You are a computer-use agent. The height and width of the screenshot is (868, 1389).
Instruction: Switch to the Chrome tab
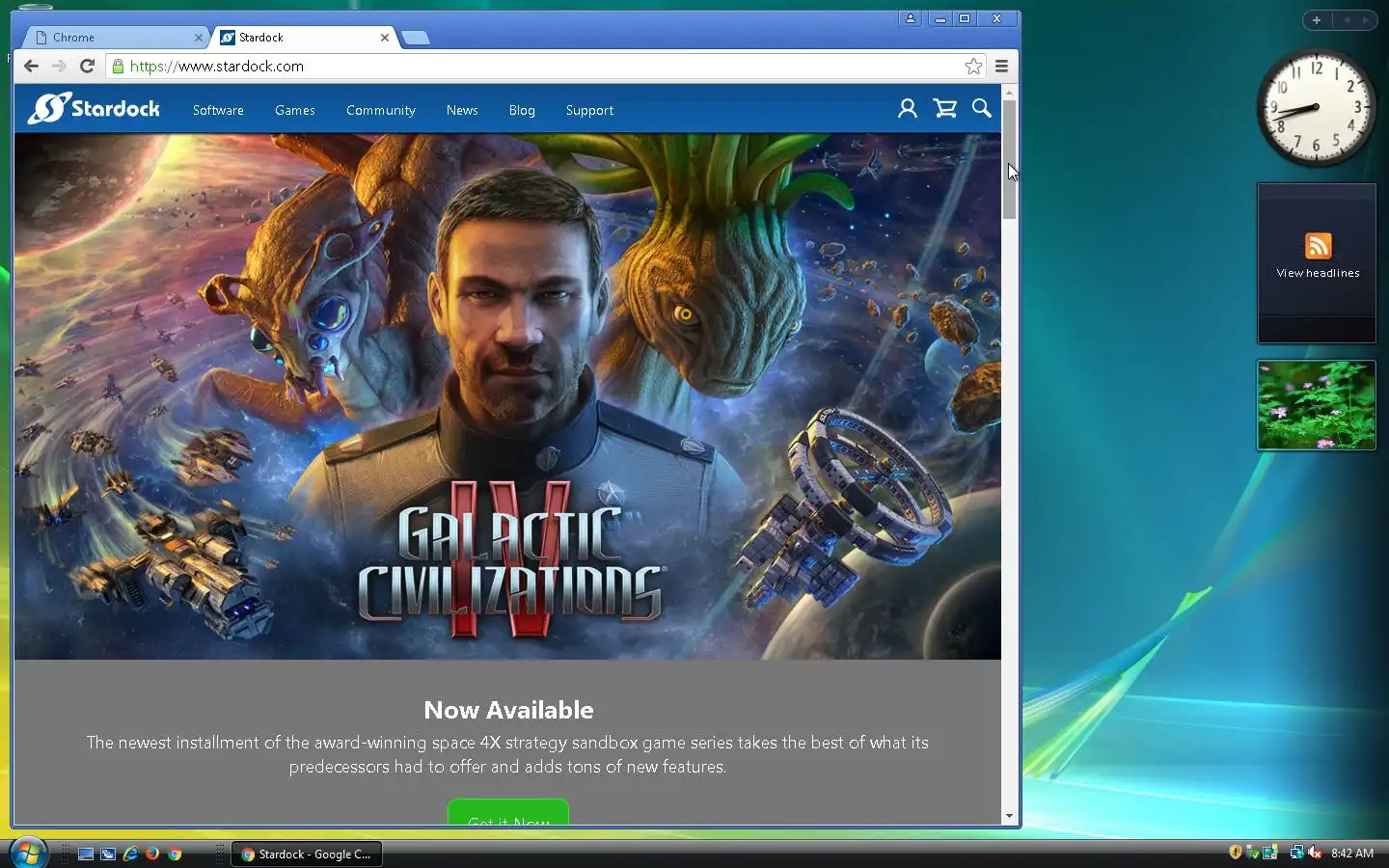click(x=114, y=38)
